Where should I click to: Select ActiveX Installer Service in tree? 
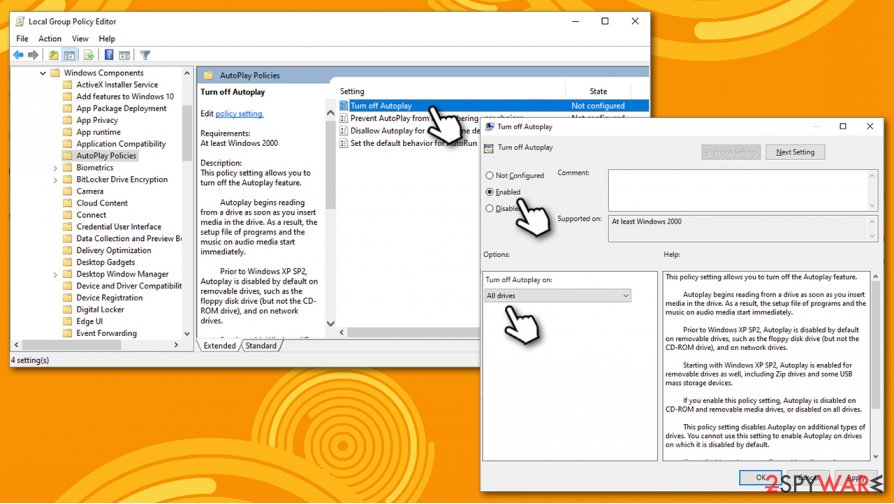click(117, 84)
